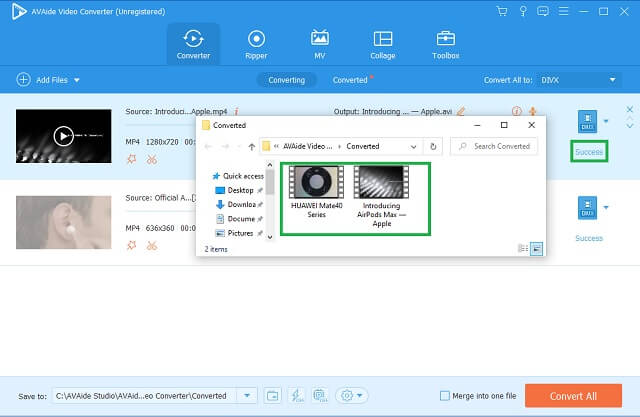Viewport: 640px width, 417px height.
Task: Open the Toolbox tab
Action: pos(446,44)
